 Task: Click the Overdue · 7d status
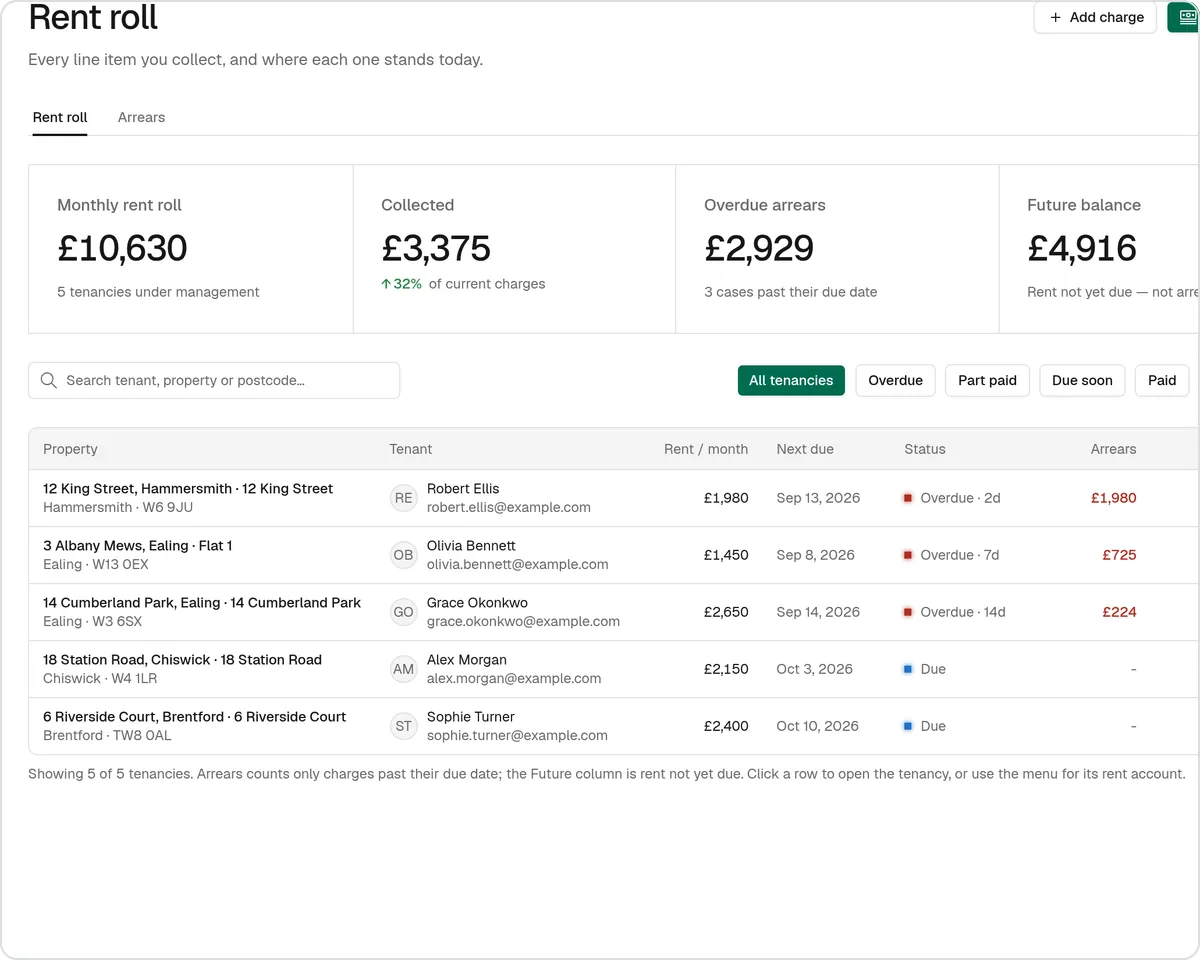point(952,555)
